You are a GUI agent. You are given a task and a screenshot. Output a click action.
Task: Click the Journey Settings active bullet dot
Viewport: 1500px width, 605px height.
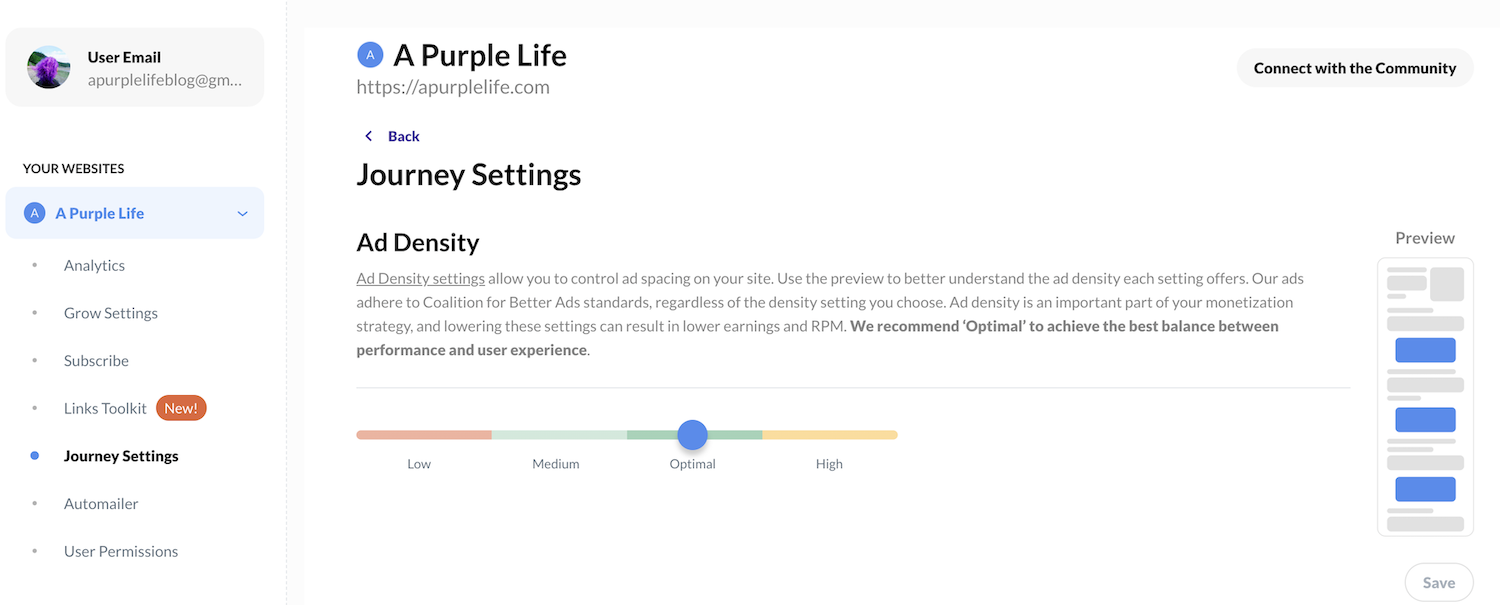tap(35, 456)
